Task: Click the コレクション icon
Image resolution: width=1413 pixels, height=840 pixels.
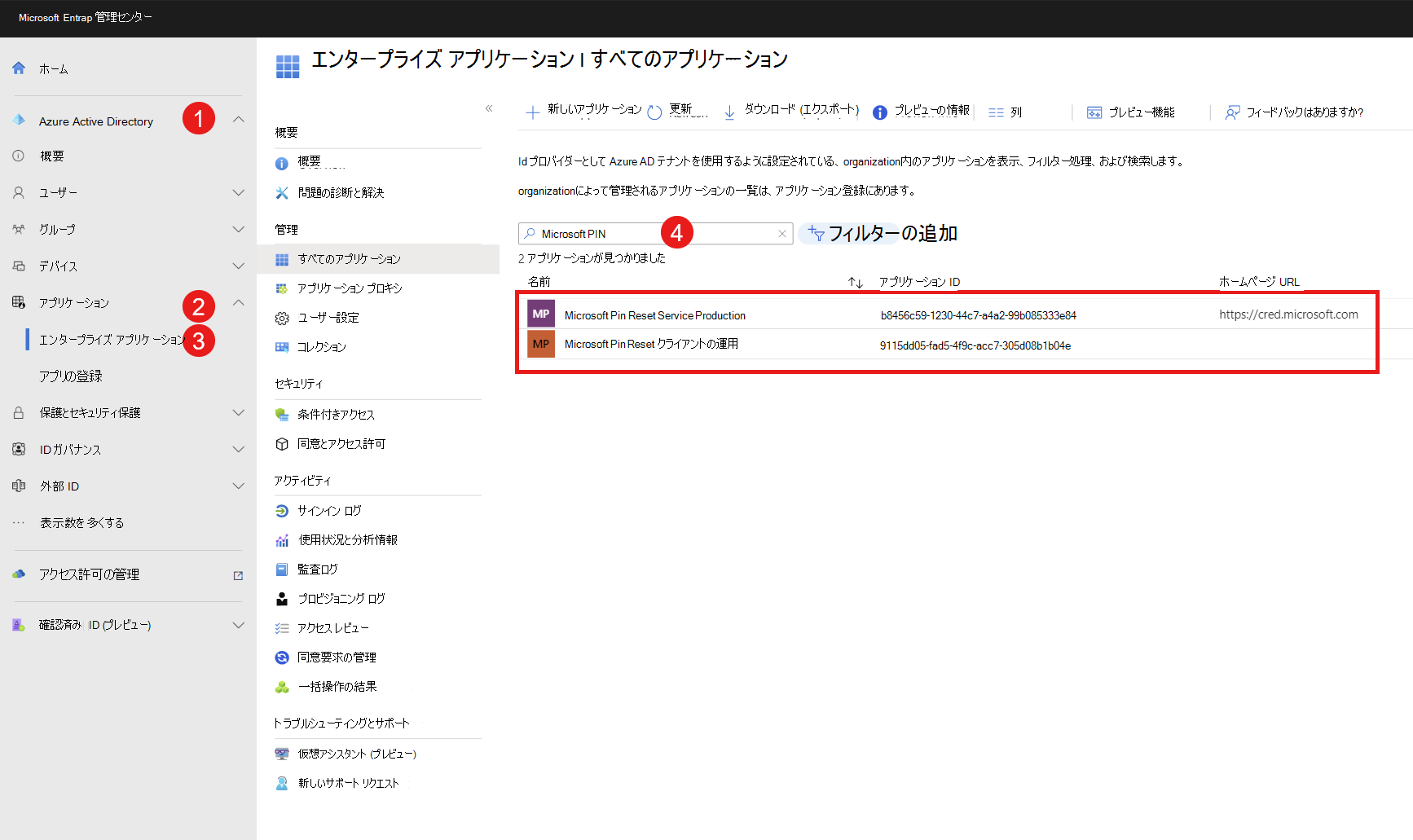Action: pos(282,347)
